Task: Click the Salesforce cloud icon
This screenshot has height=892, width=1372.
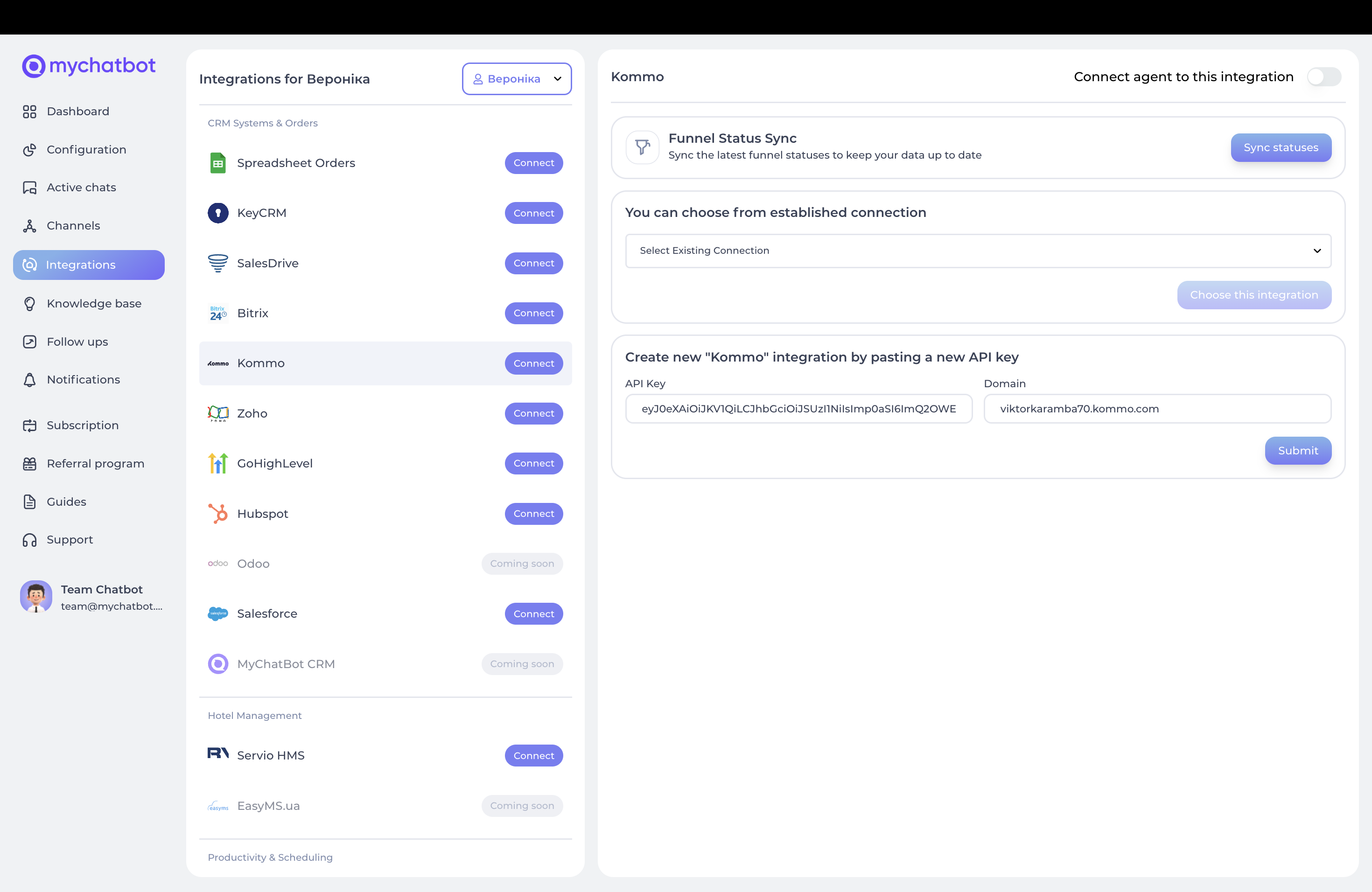Action: (218, 613)
